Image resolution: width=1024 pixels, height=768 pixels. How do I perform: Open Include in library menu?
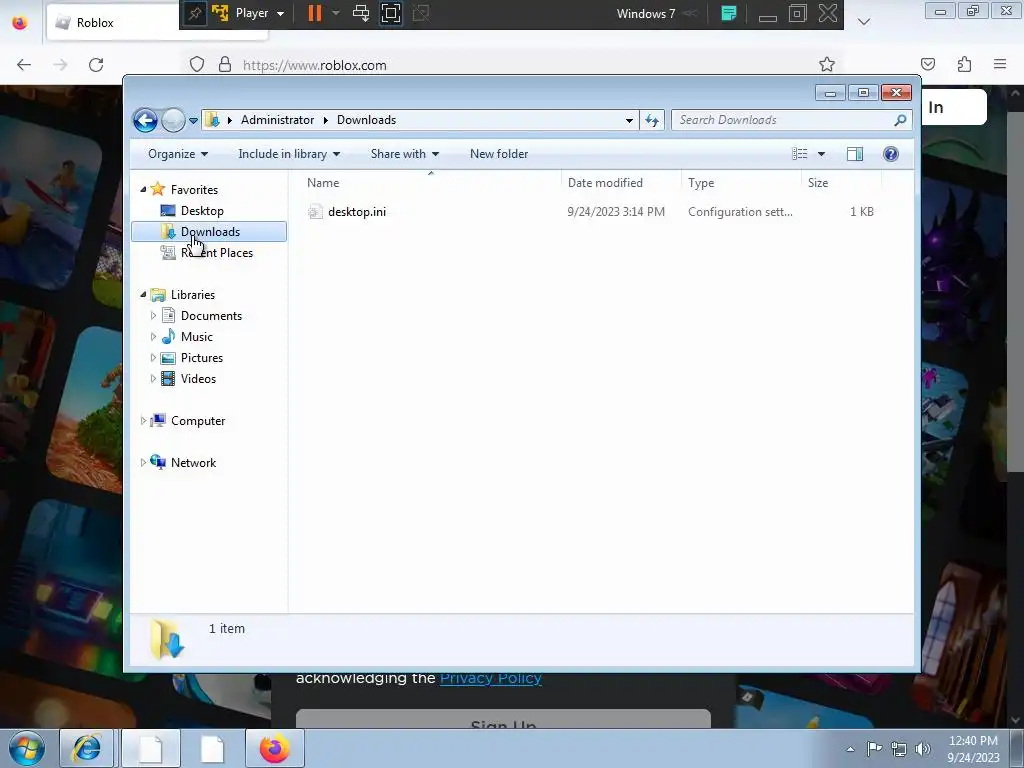pos(289,154)
